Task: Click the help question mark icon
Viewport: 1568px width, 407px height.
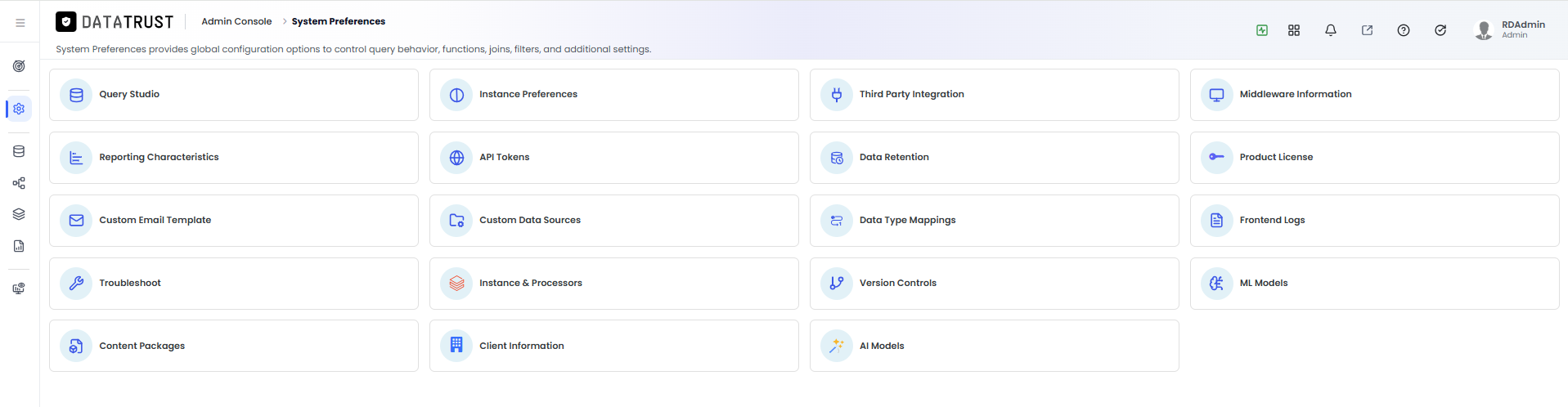Action: click(1404, 30)
